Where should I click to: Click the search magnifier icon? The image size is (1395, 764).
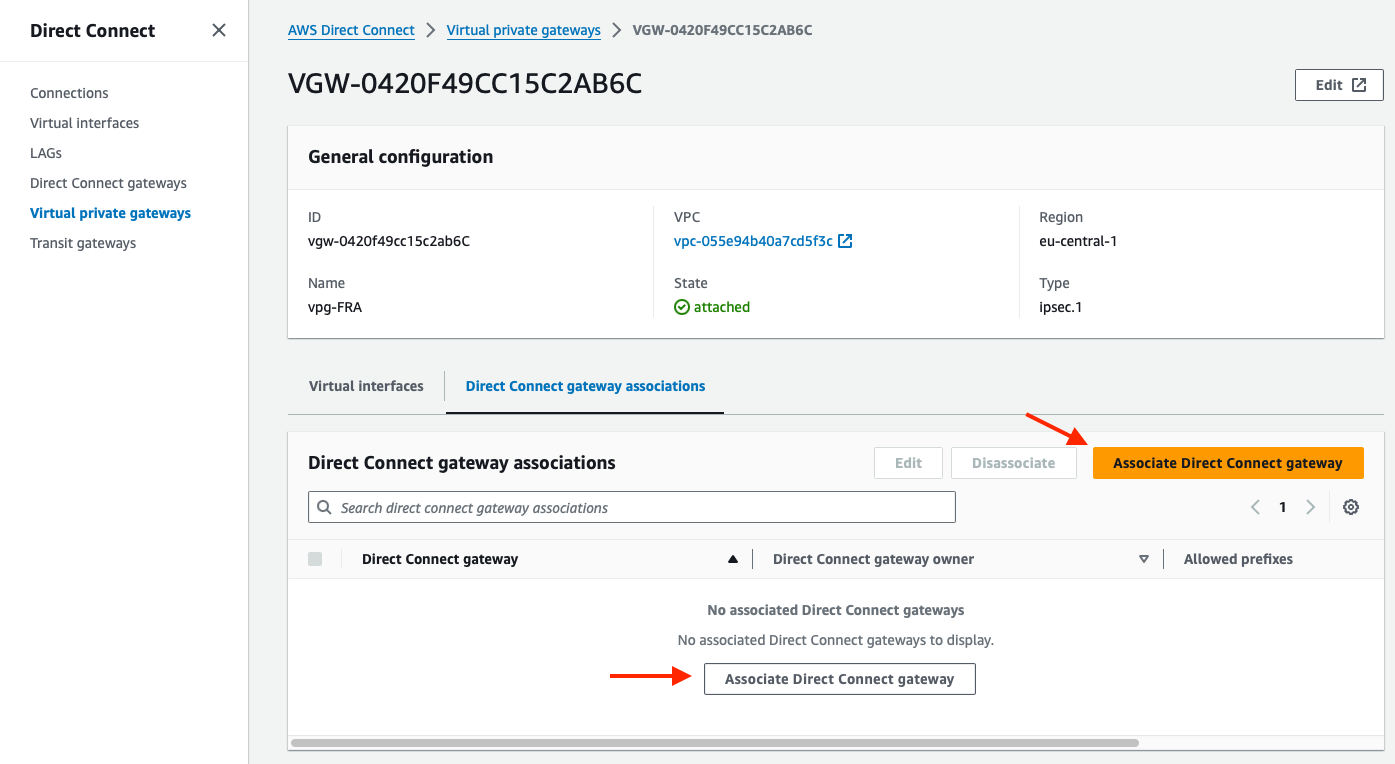click(x=324, y=507)
